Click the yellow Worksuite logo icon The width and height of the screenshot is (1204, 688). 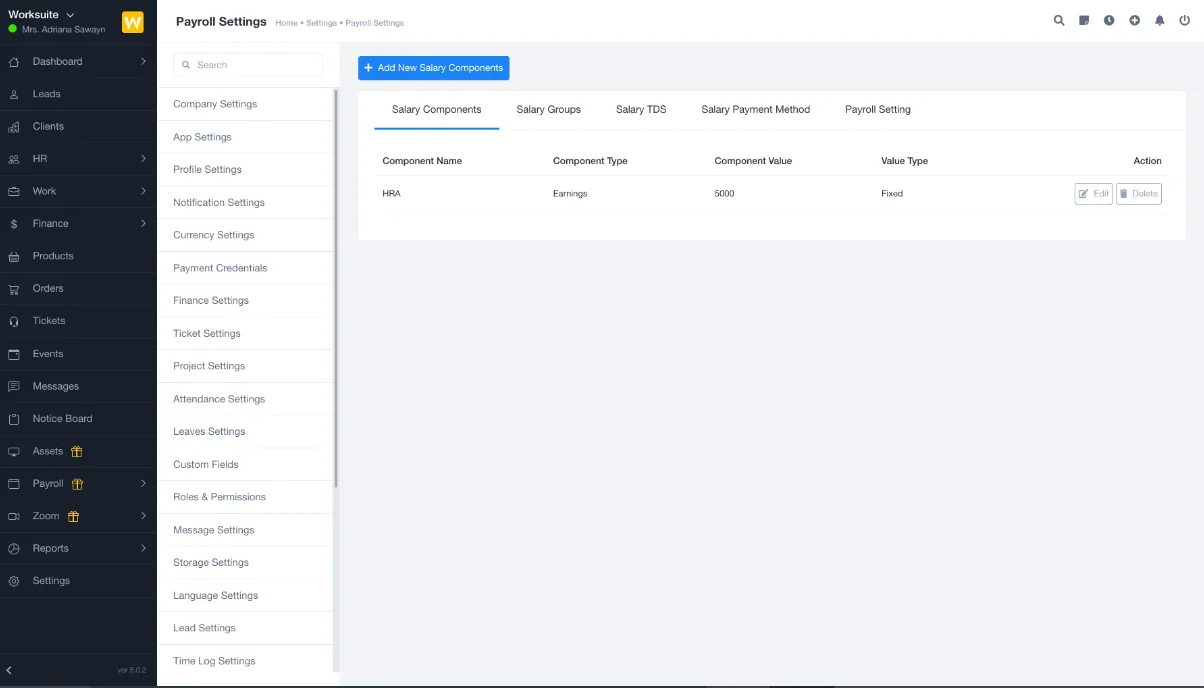(132, 22)
